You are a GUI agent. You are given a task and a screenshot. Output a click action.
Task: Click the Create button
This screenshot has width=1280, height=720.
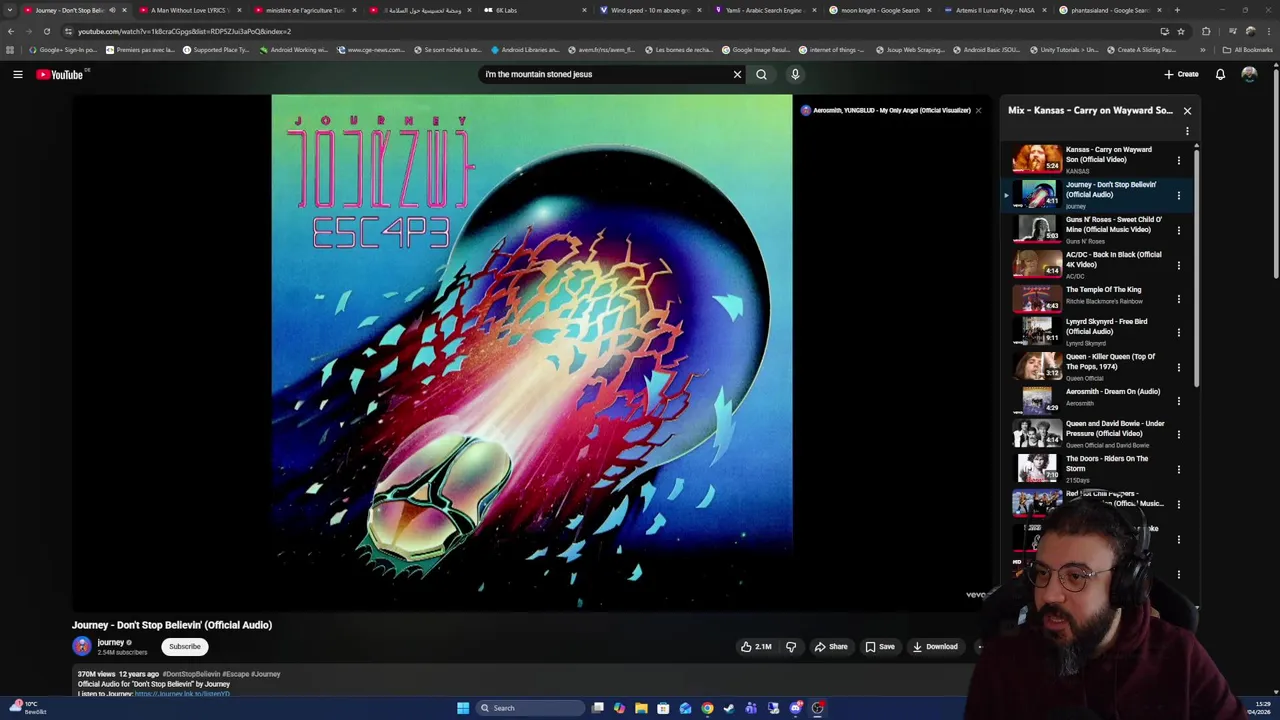pyautogui.click(x=1181, y=74)
